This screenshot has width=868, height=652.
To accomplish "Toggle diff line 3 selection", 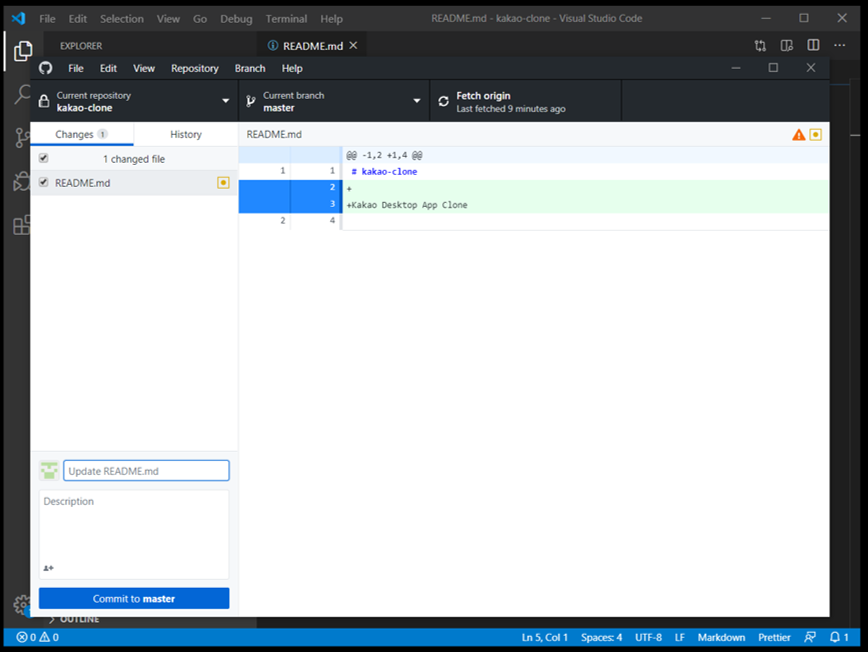I will click(290, 204).
